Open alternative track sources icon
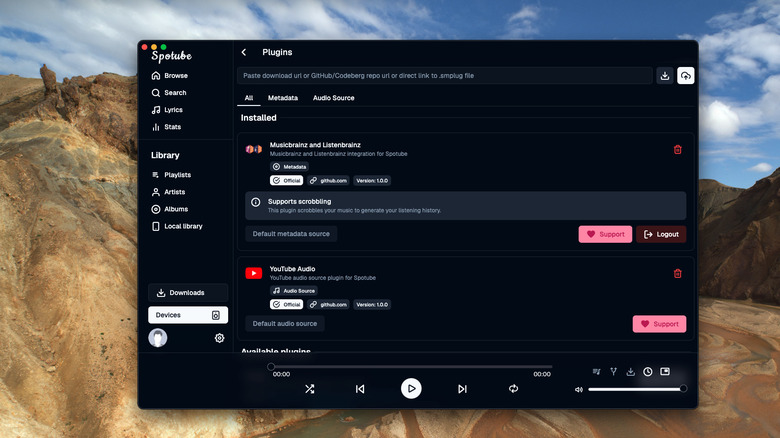 tap(613, 372)
